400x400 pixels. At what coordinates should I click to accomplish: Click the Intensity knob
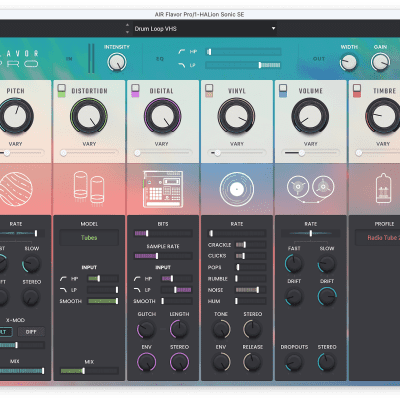click(117, 62)
